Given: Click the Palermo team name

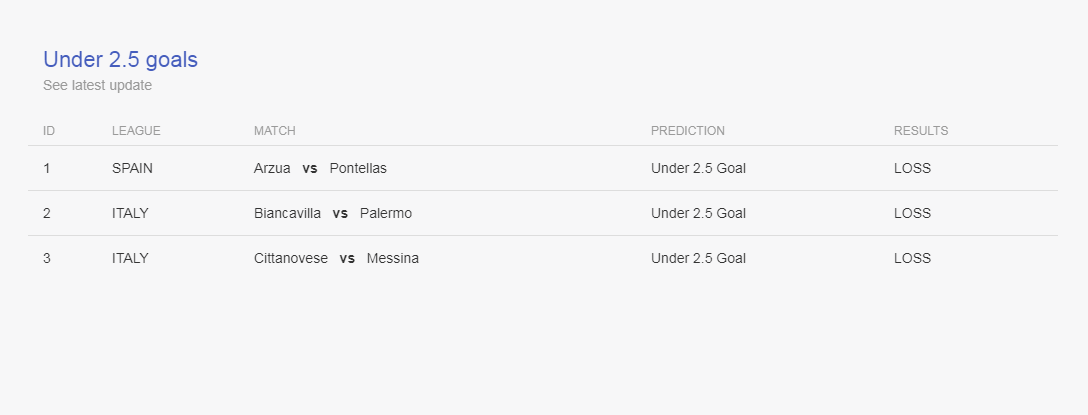Looking at the screenshot, I should 386,213.
